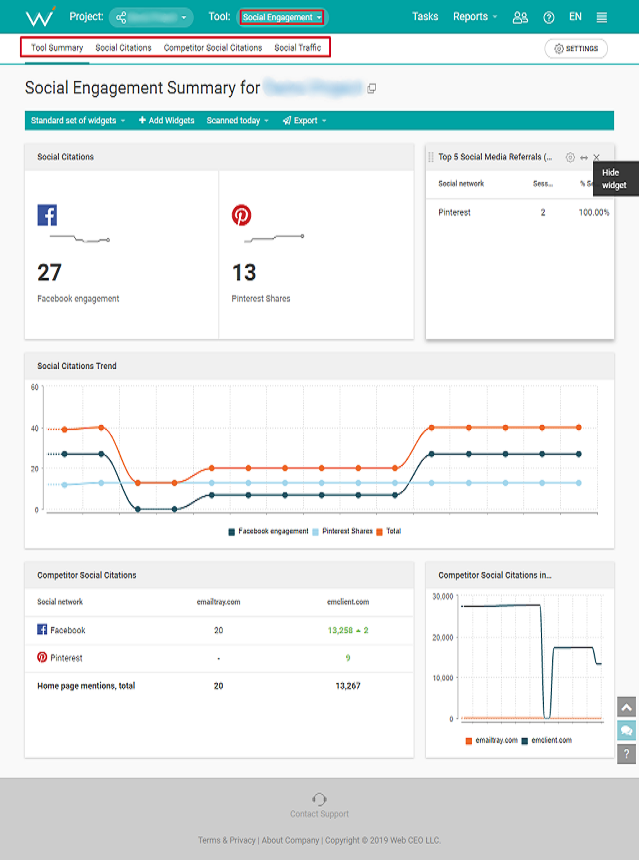Switch to Social Traffic tab
Screen dimensions: 639x860
click(x=298, y=48)
